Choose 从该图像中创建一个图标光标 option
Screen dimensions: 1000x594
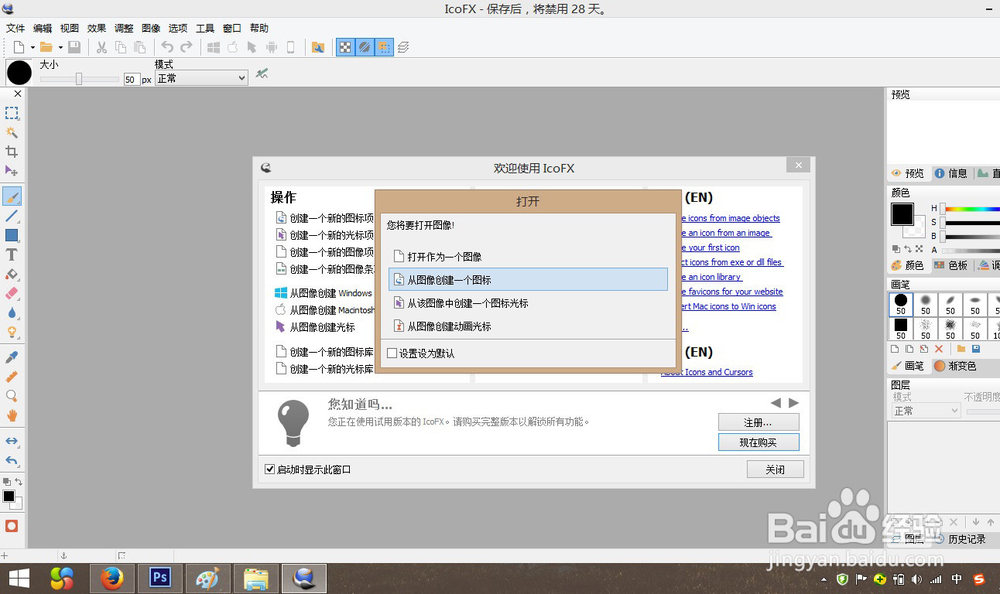pos(528,303)
